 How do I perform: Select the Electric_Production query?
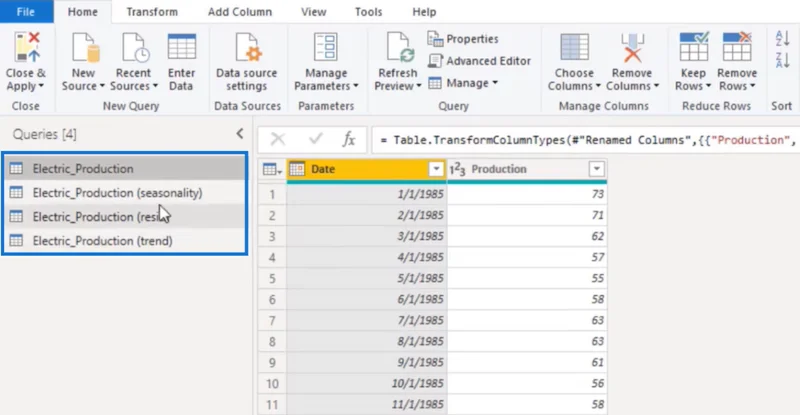coord(125,168)
